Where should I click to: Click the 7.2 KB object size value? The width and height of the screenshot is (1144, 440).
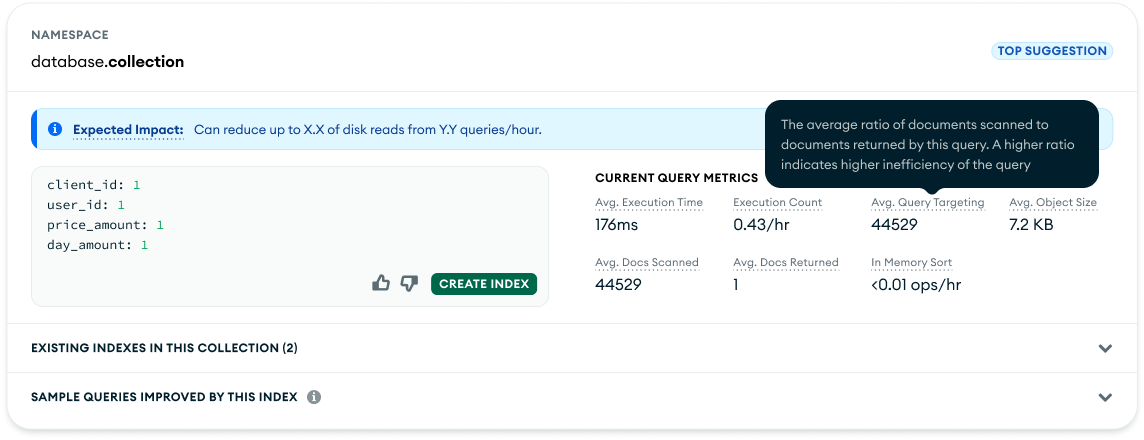pos(1031,225)
